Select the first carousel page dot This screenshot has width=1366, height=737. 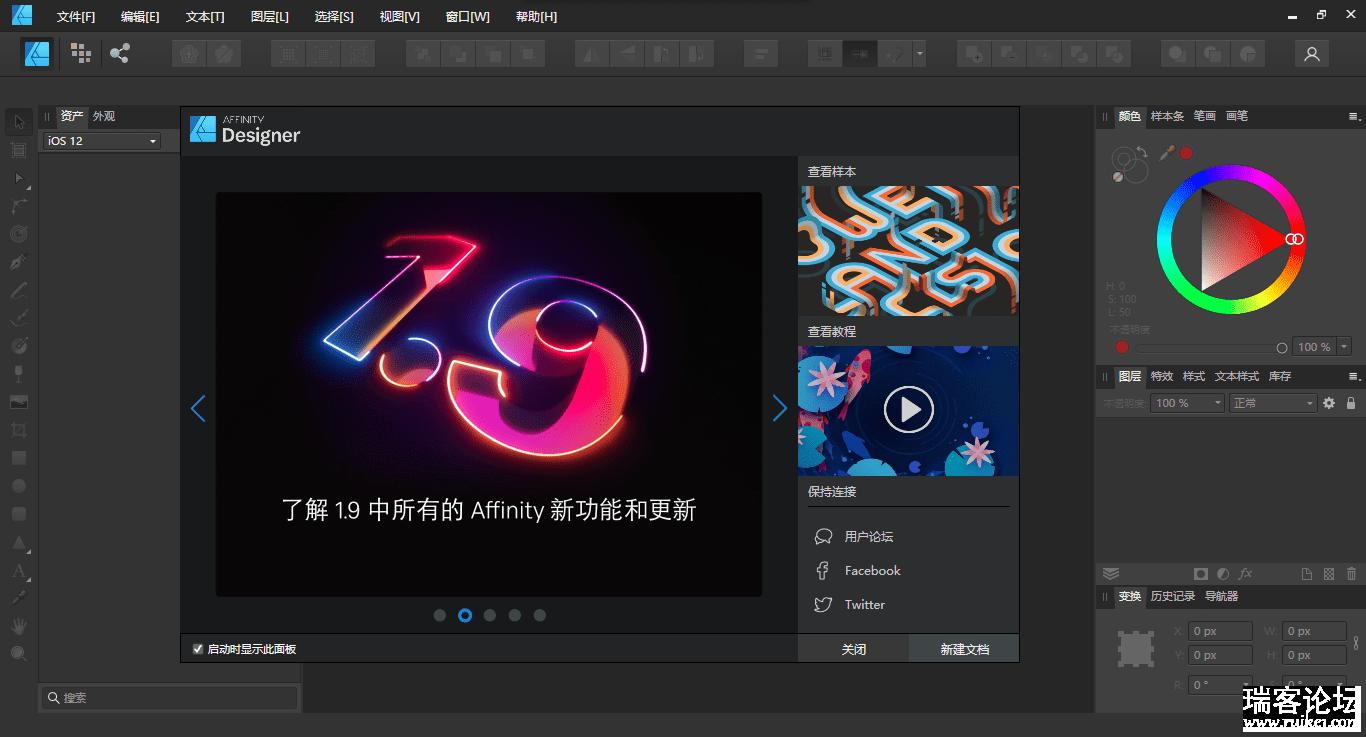coord(440,615)
